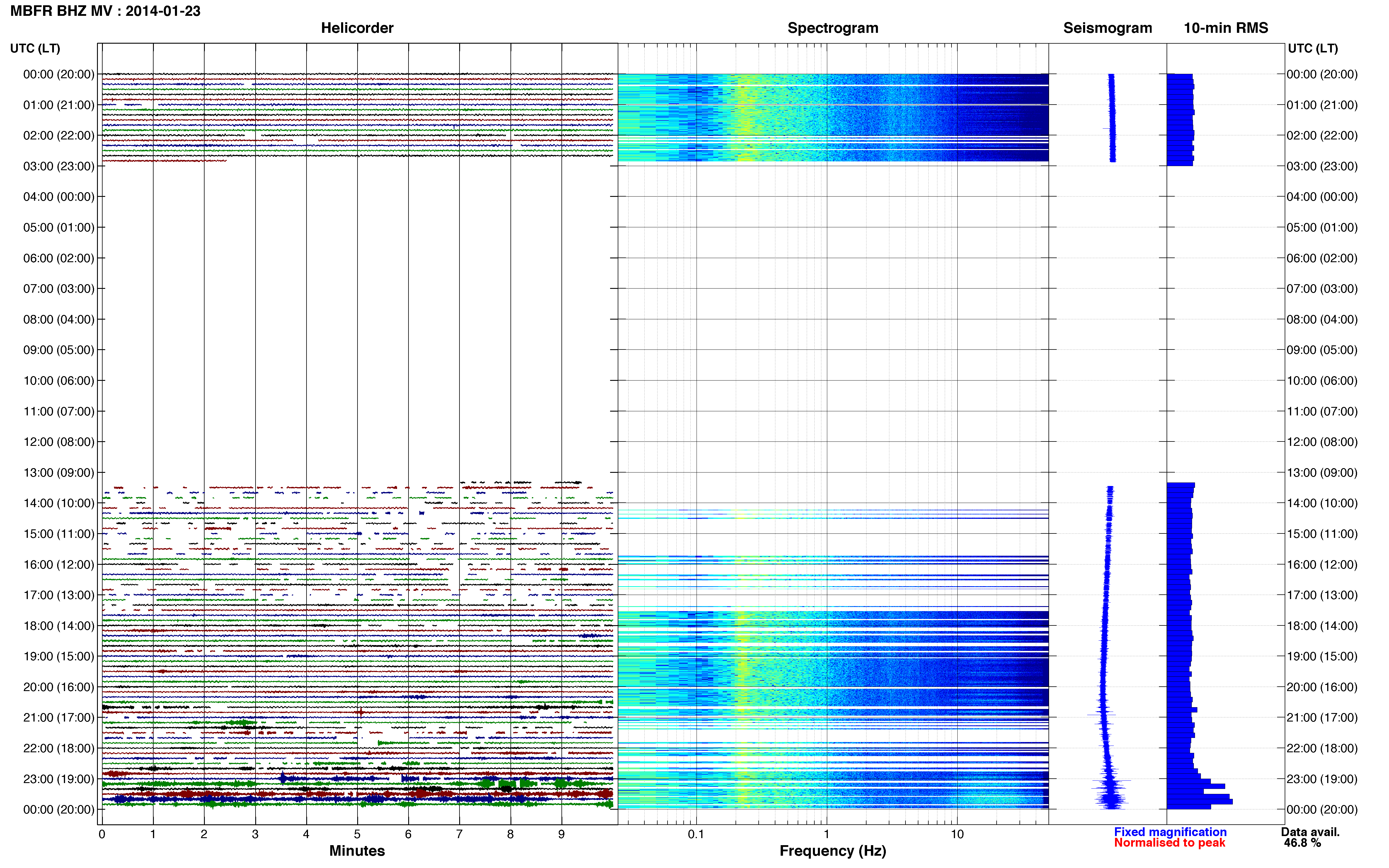
Task: Click the left '08:00 (04:00)' time label
Action: click(x=59, y=319)
